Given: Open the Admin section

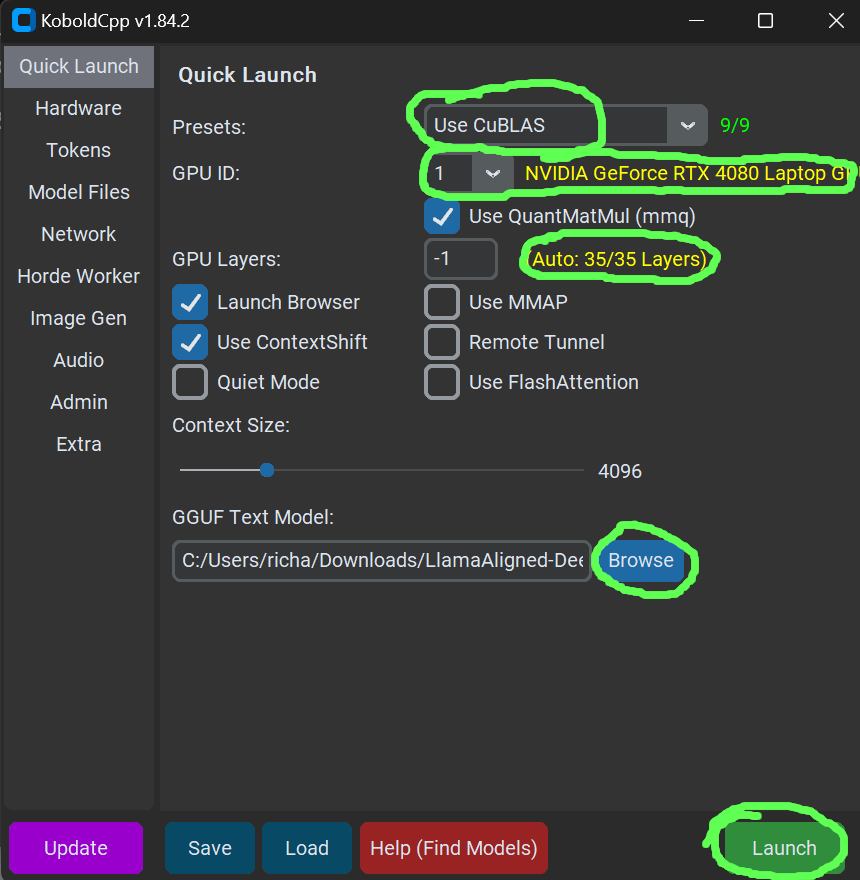Looking at the screenshot, I should [x=78, y=402].
